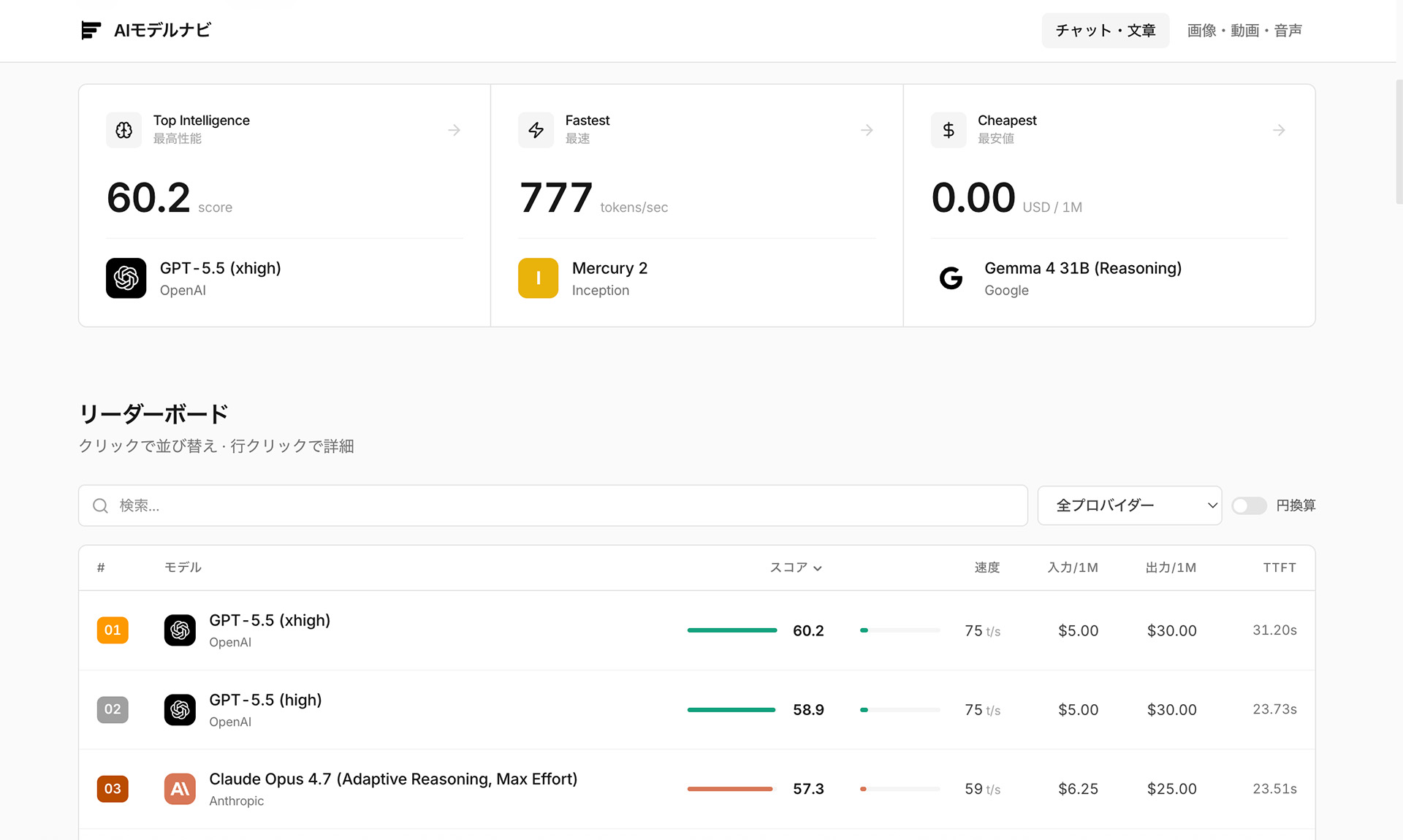
Task: Sort by モデル column header
Action: point(183,568)
